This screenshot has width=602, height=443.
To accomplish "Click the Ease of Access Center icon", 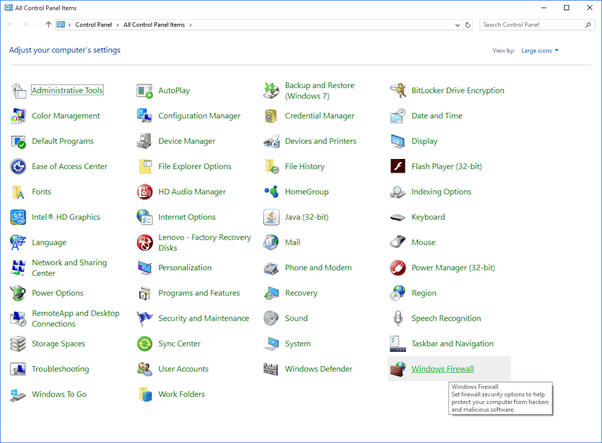I will click(x=18, y=167).
